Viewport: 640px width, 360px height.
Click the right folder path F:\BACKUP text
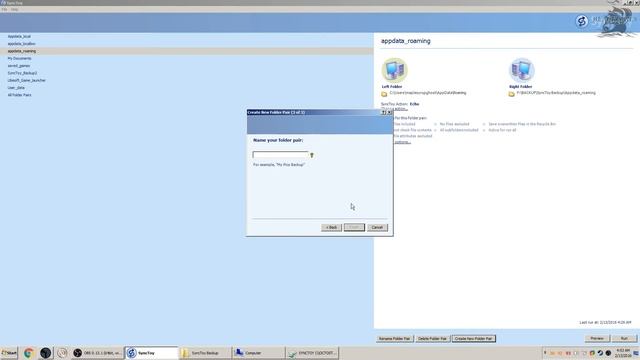tap(556, 93)
